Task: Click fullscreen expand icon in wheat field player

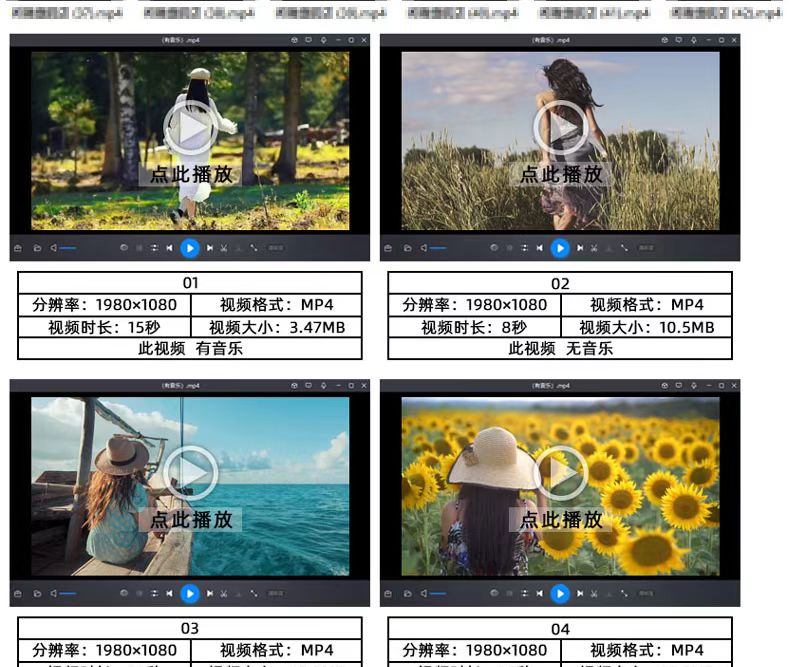Action: (624, 248)
